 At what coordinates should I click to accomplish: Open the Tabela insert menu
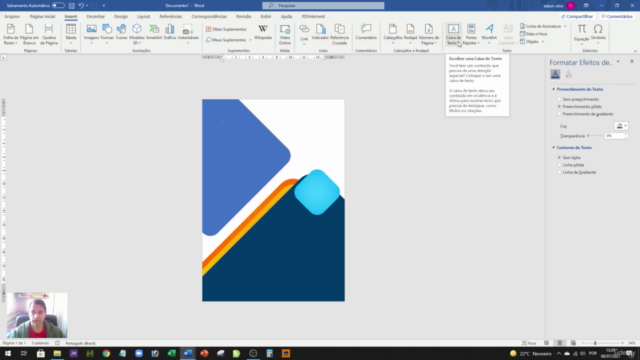click(71, 34)
